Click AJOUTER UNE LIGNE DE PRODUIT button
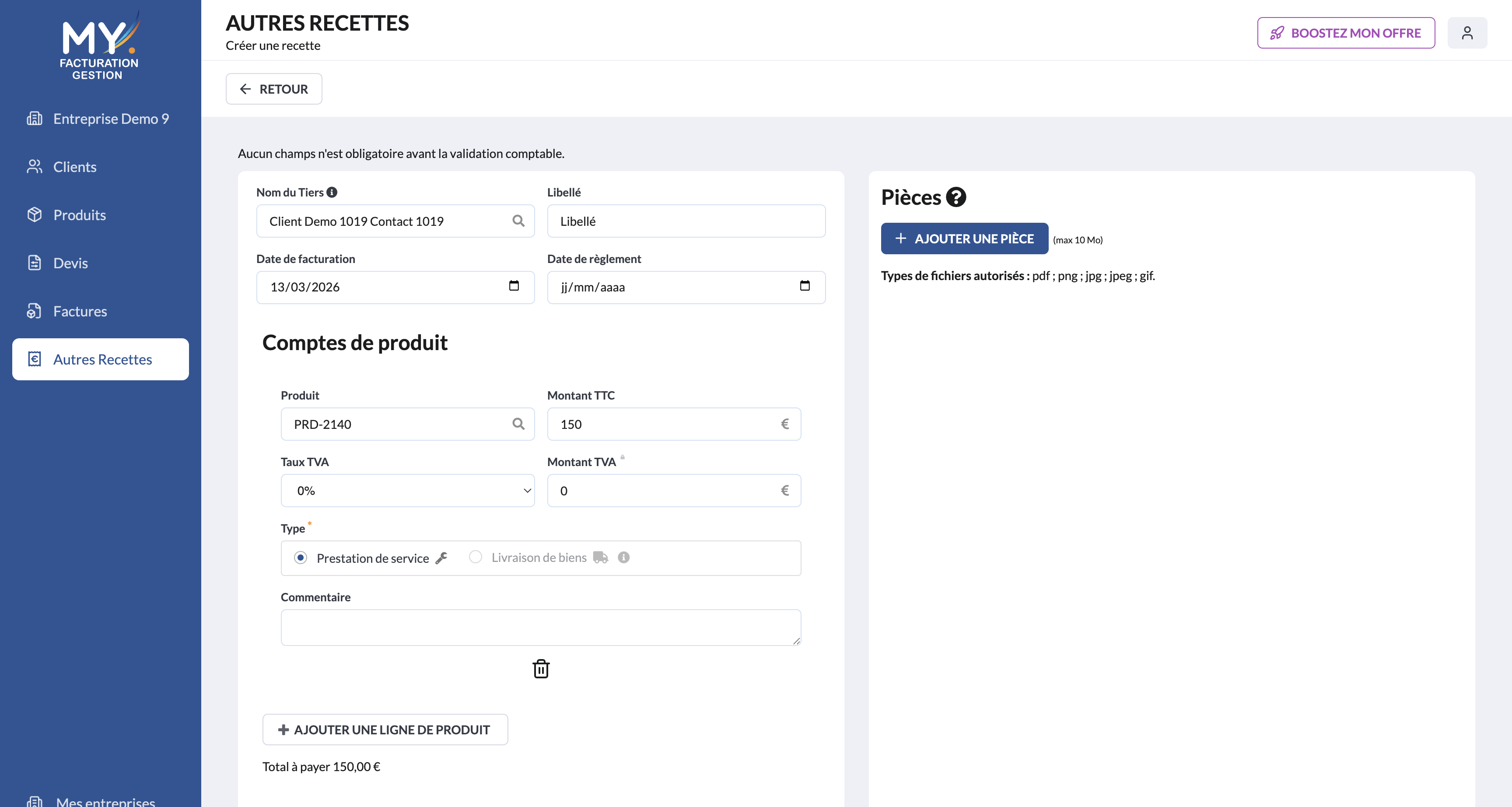The width and height of the screenshot is (1512, 807). pyautogui.click(x=385, y=730)
